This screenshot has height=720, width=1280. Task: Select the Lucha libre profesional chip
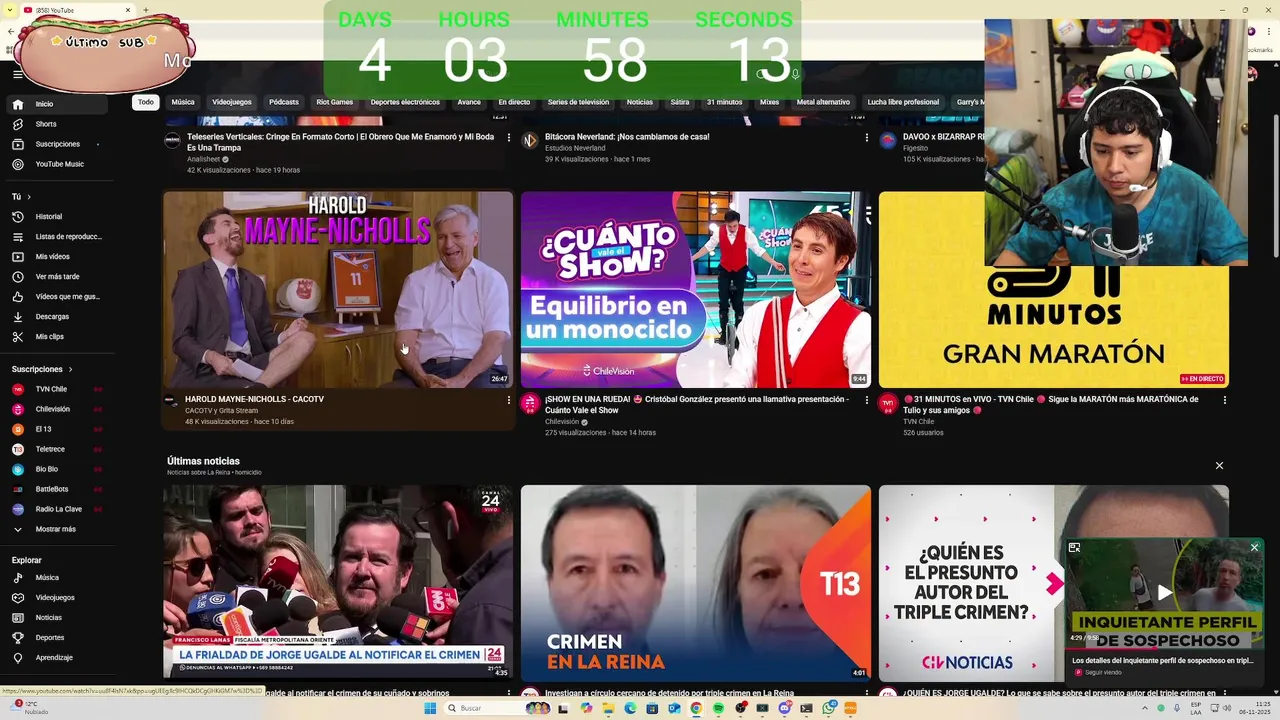pos(903,102)
